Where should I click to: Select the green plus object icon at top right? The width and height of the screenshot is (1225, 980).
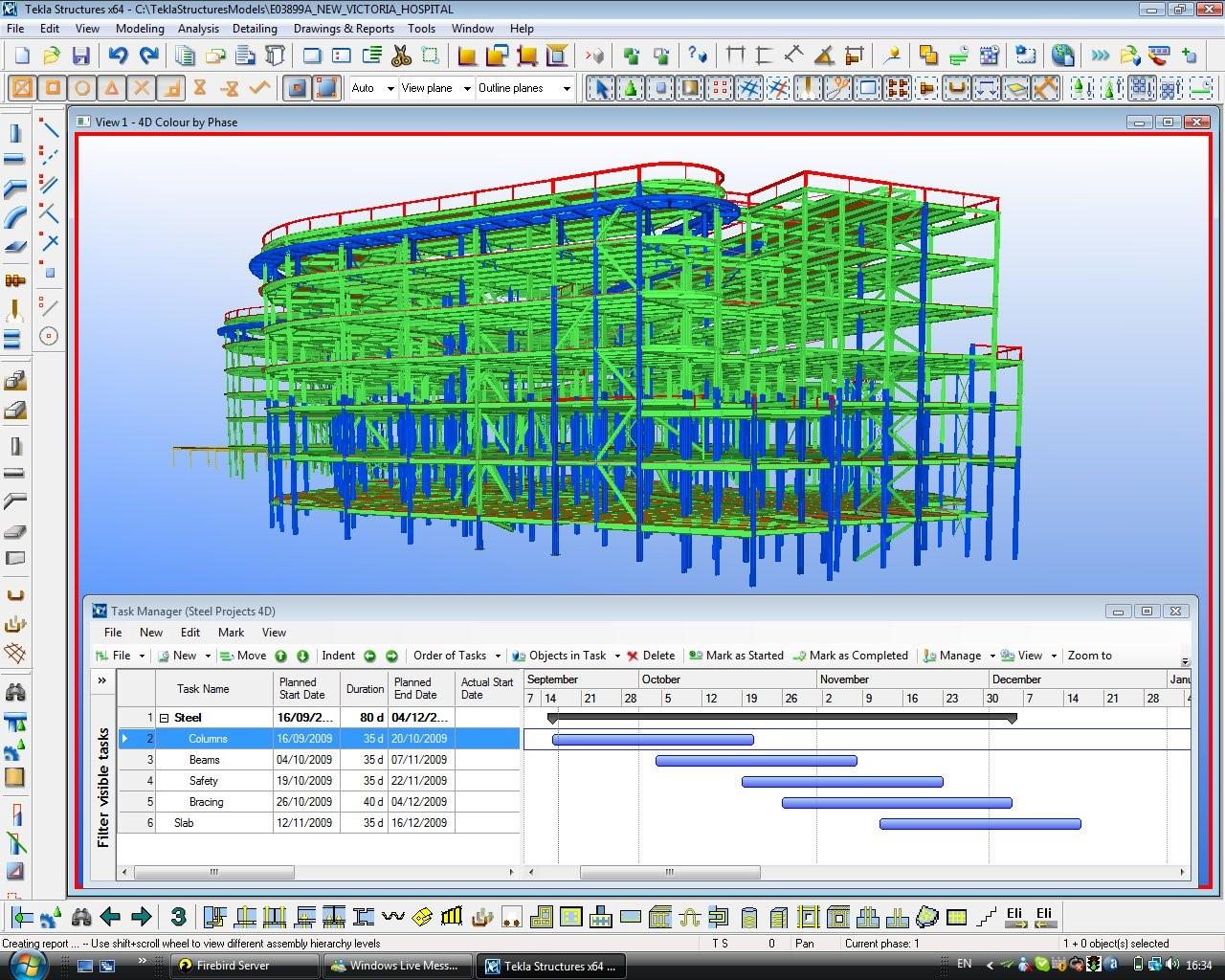1188,56
